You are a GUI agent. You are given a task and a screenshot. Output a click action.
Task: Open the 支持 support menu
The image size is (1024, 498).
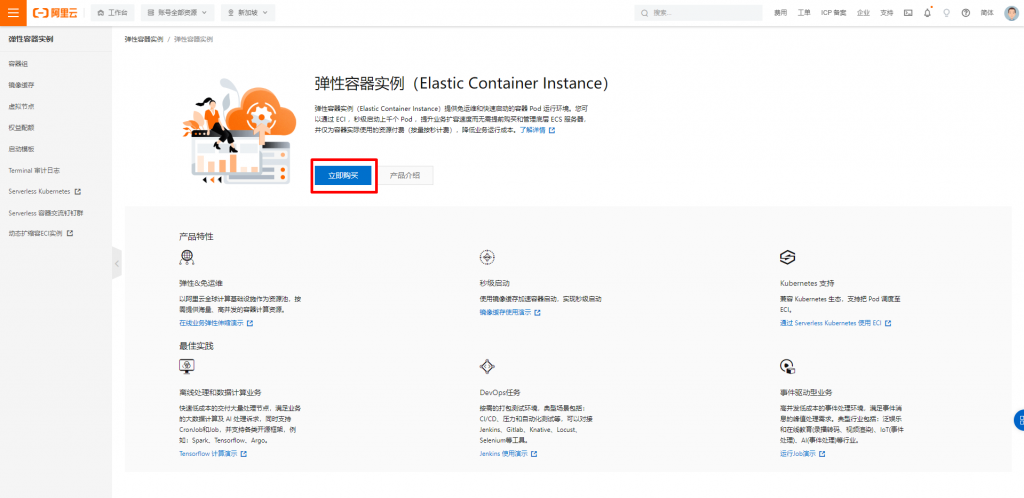(886, 13)
